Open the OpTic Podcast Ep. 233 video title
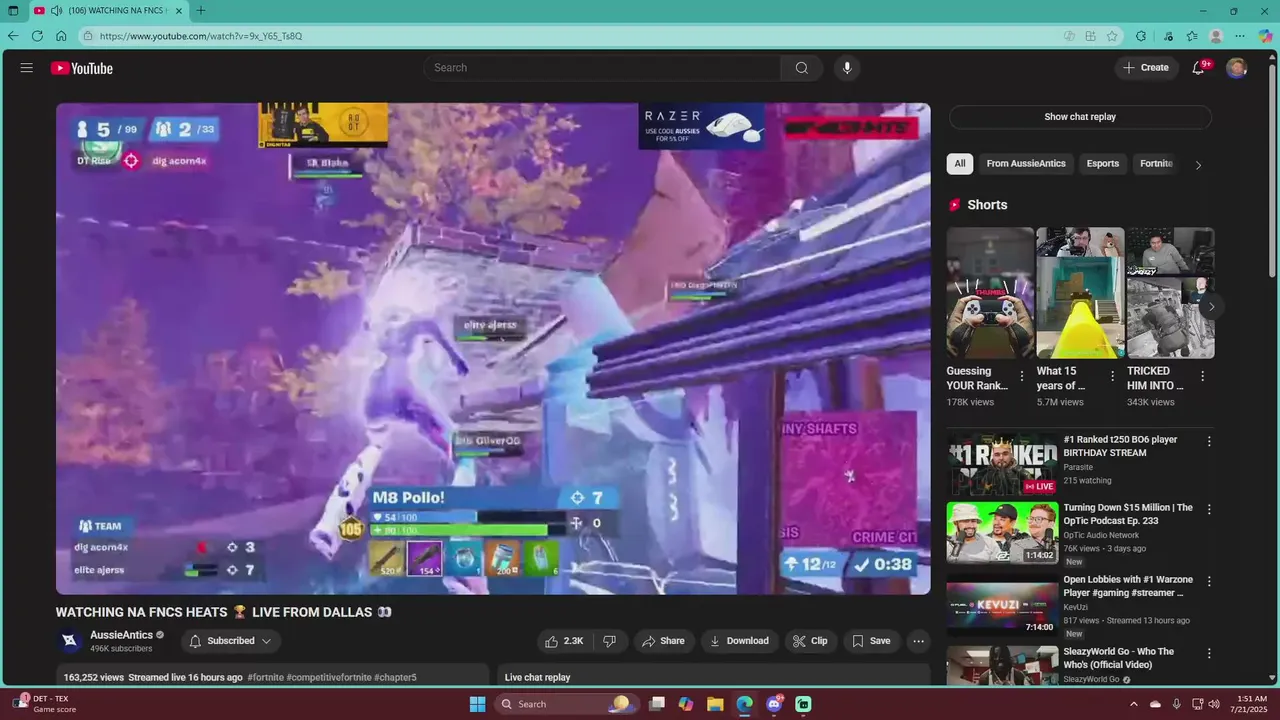This screenshot has height=720, width=1280. pos(1128,514)
